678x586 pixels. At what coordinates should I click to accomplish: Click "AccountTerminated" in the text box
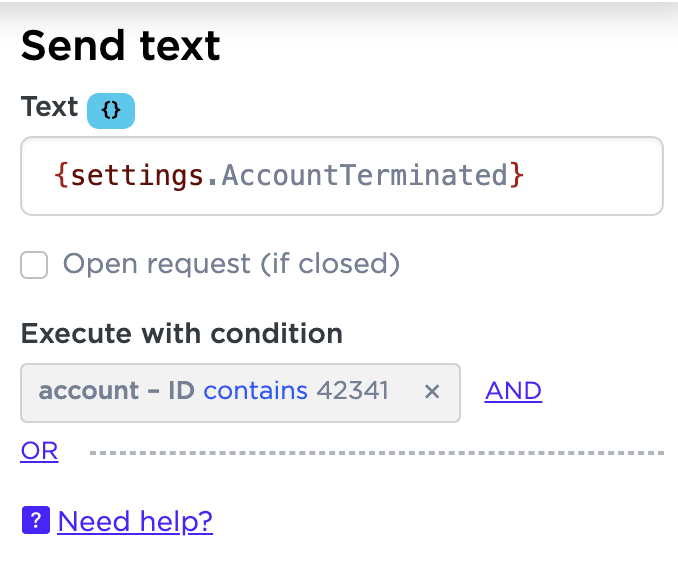(365, 176)
